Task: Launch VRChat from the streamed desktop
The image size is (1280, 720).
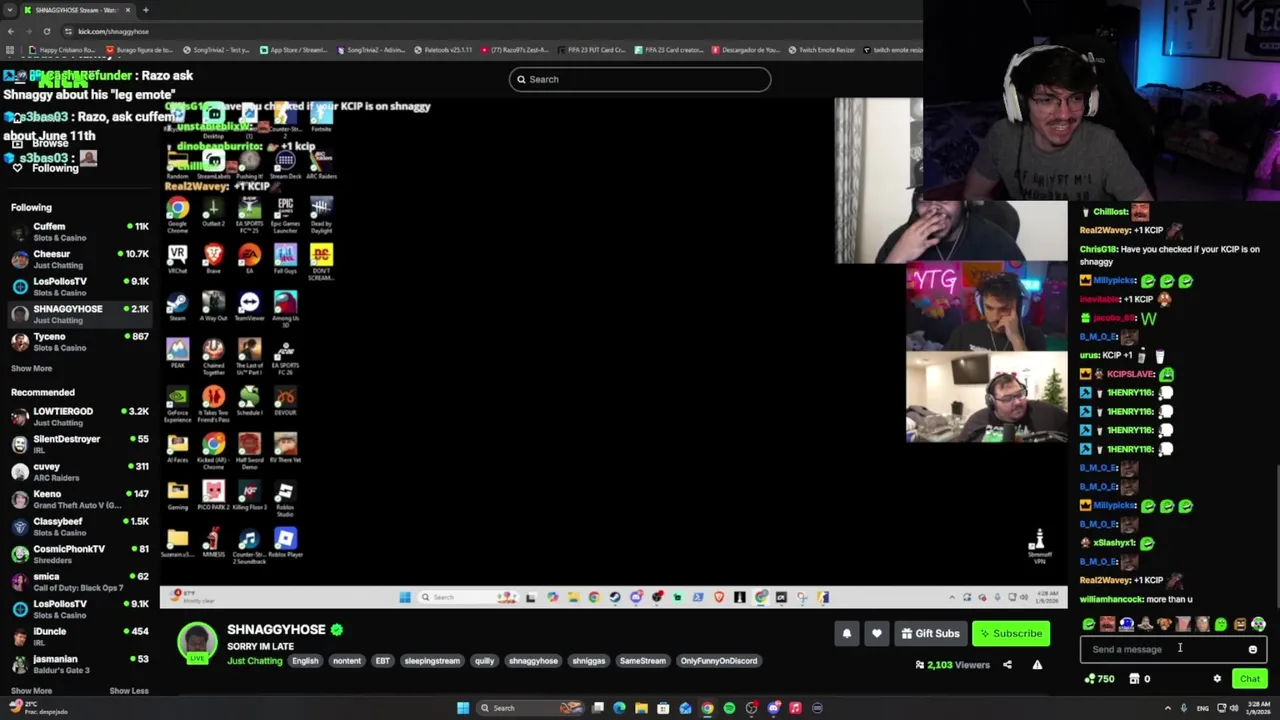Action: [x=177, y=259]
